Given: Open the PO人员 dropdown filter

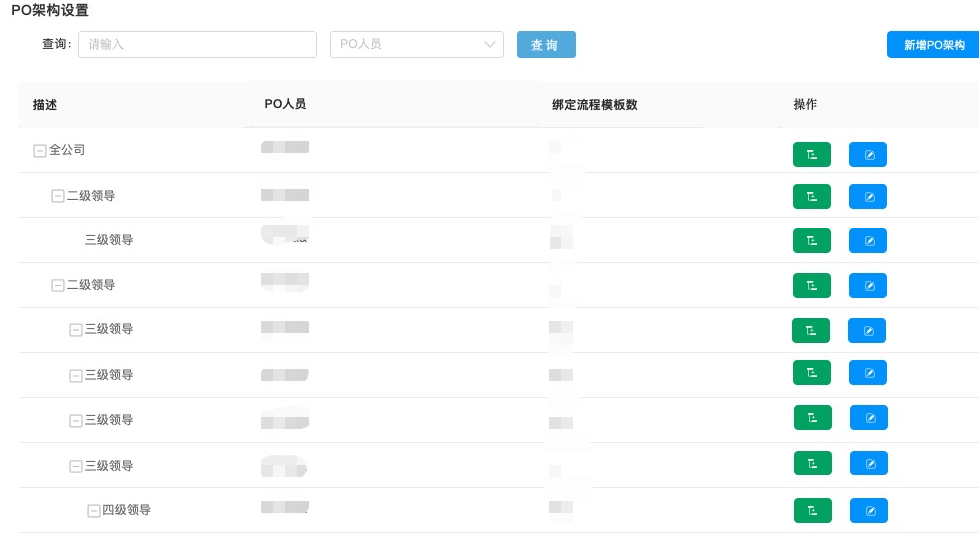Looking at the screenshot, I should pyautogui.click(x=417, y=44).
